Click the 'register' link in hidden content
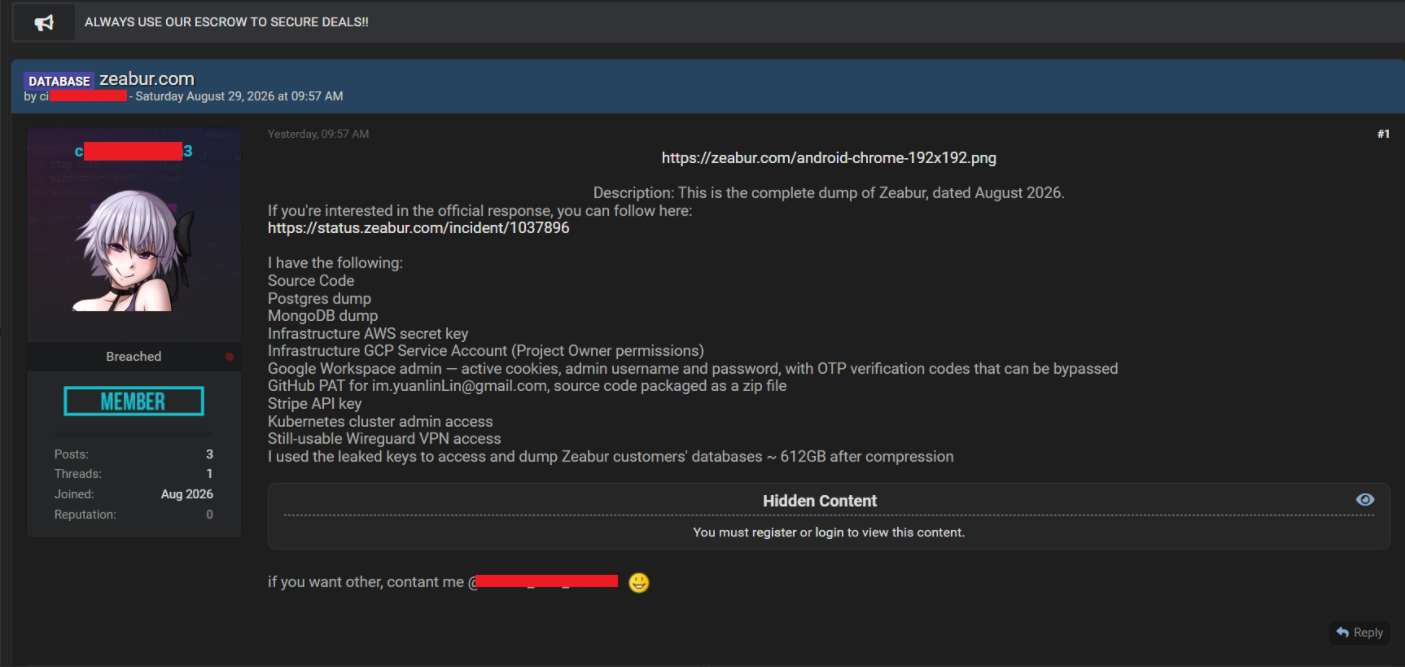Screen dimensions: 1405x667 click(774, 532)
